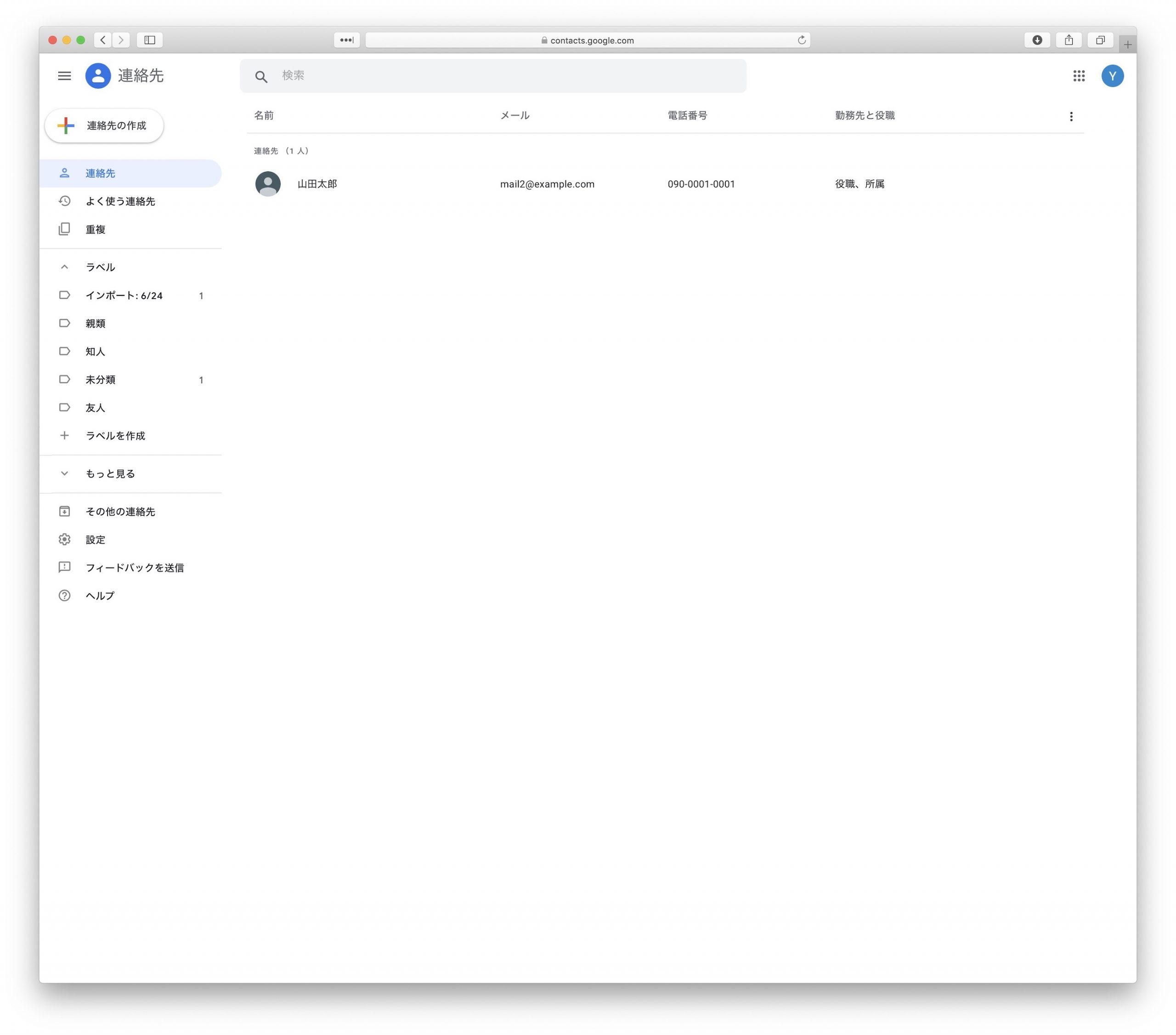Open the 山田太郎 contact row
This screenshot has height=1035, width=1176.
(x=317, y=184)
